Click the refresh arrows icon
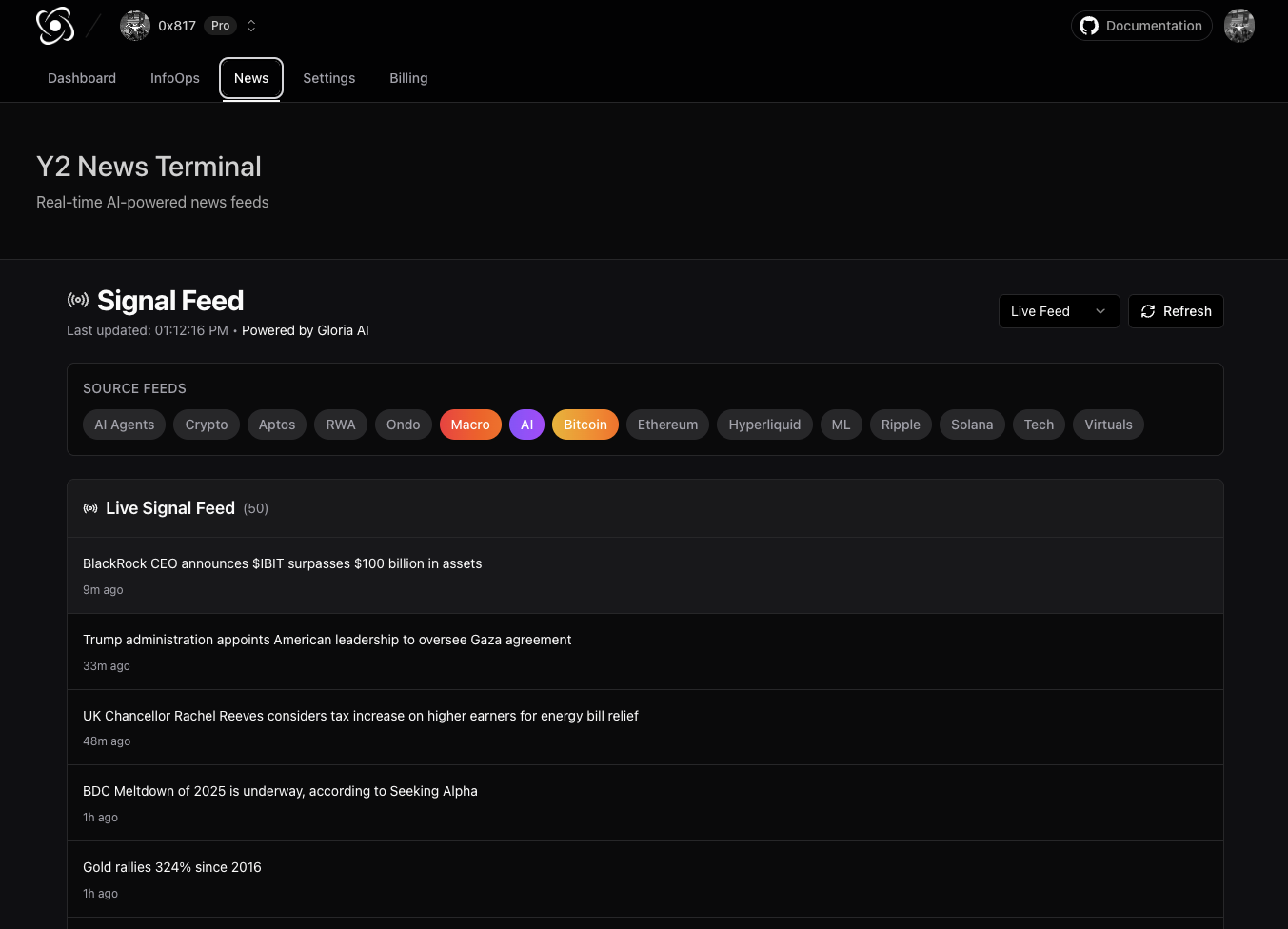Screen dimensions: 1288x929 click(1148, 311)
